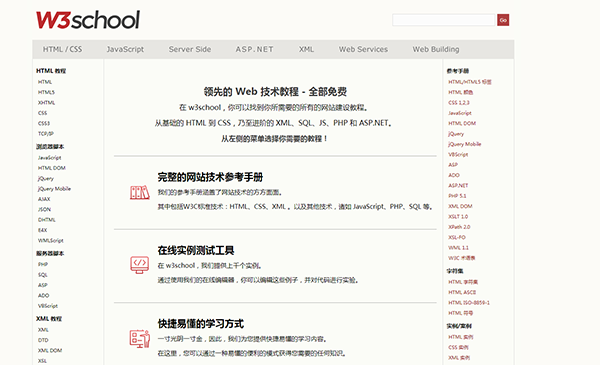Open PHP link under 服务器脚本

click(x=43, y=264)
